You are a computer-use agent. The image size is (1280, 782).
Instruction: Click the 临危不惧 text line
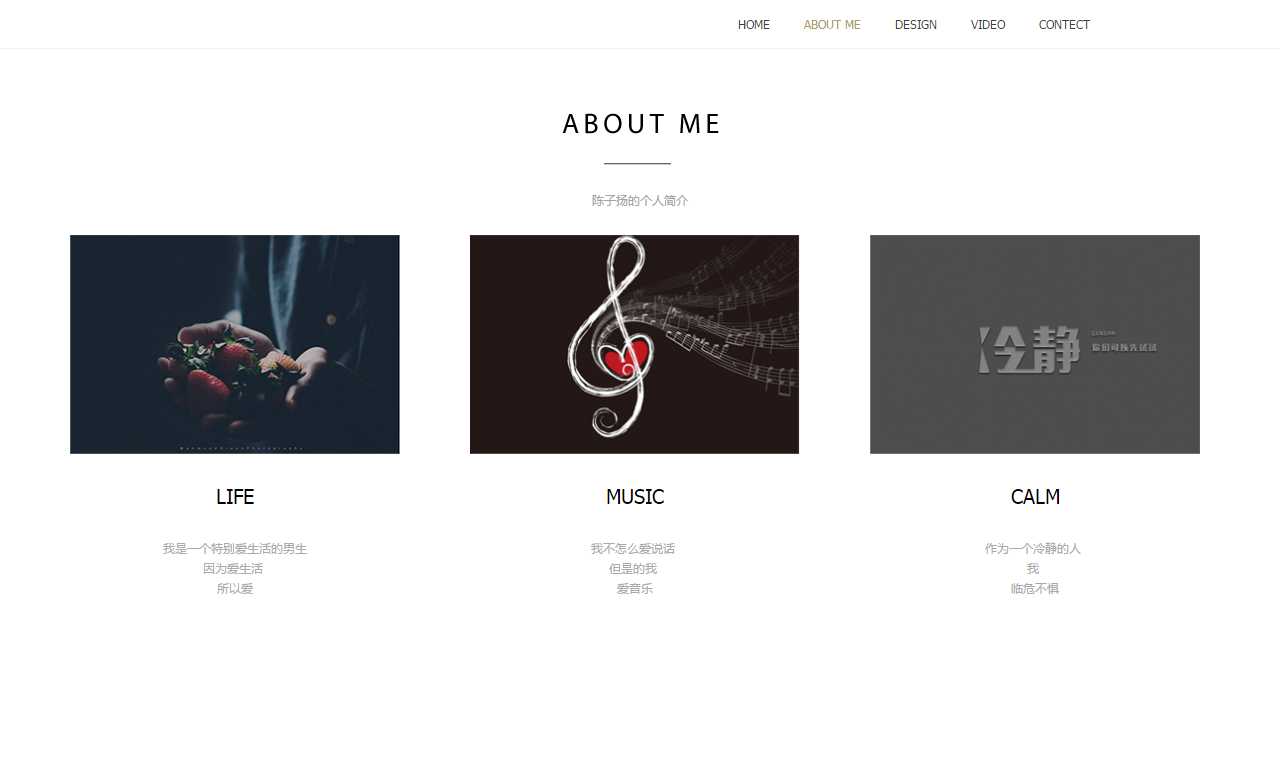click(1035, 589)
